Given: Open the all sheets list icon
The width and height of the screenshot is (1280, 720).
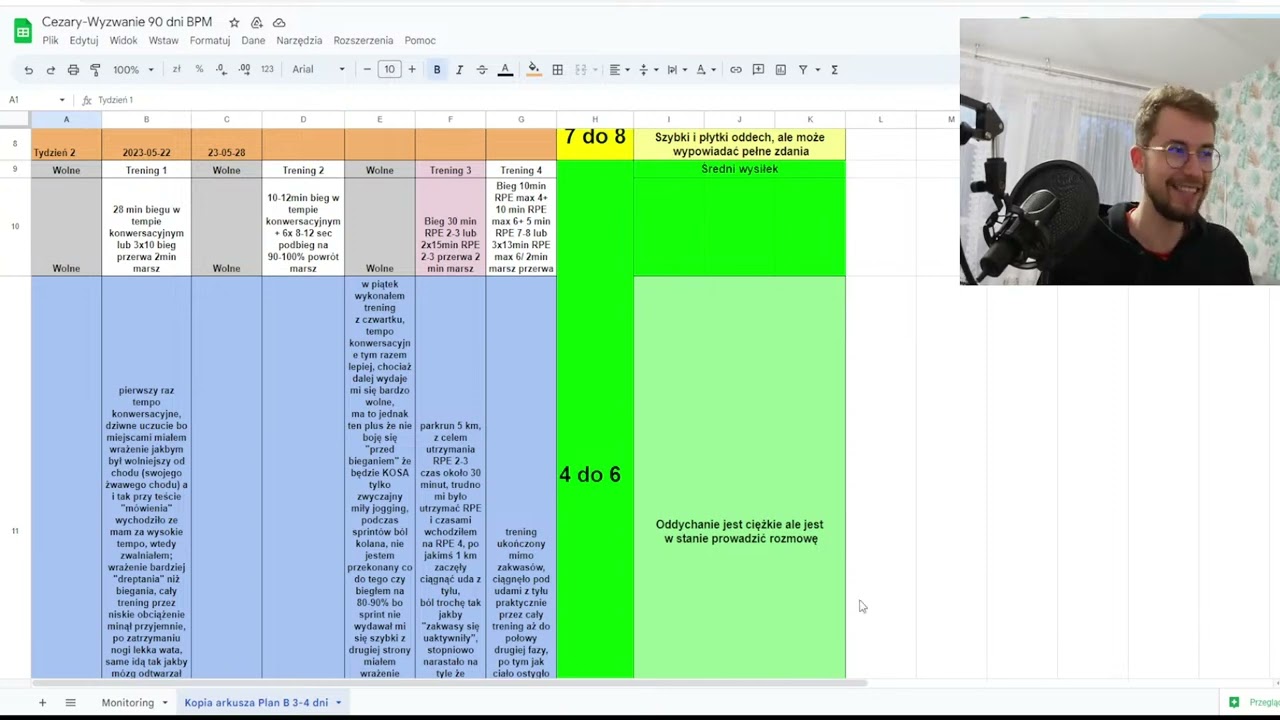Looking at the screenshot, I should click(70, 703).
